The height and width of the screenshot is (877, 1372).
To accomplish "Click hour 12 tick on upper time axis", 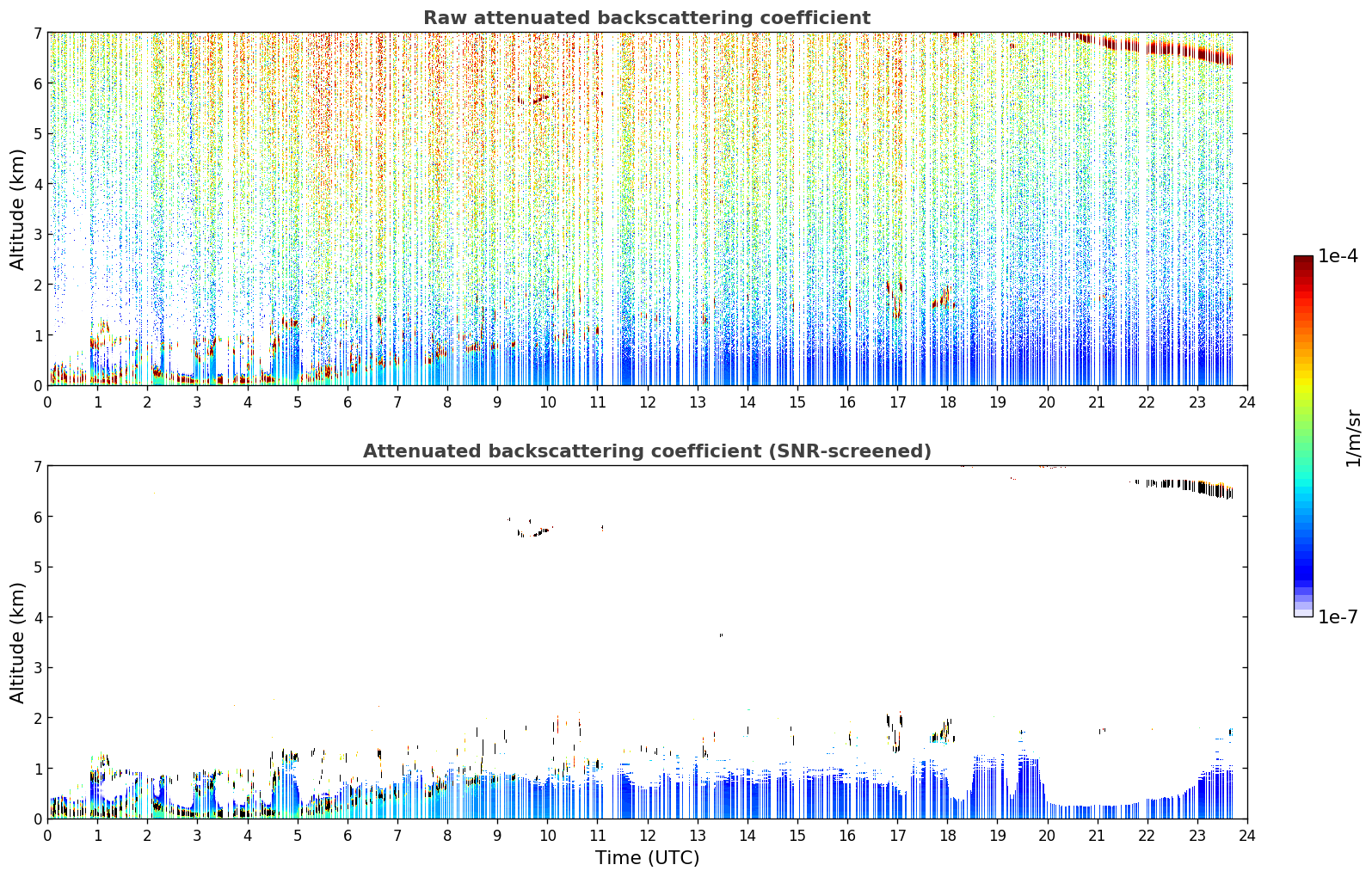I will coord(647,402).
